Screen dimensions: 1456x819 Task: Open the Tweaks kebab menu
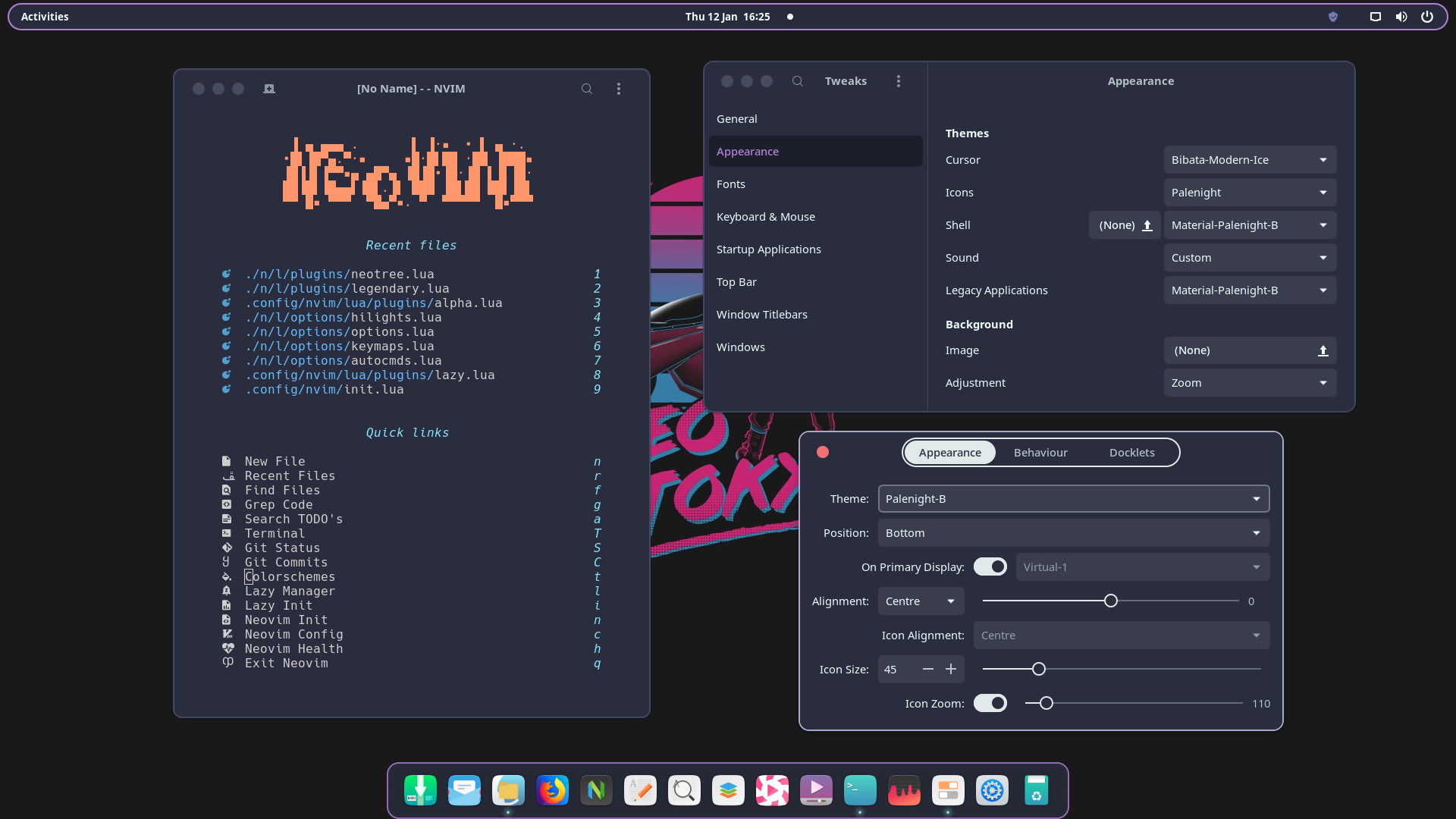[x=899, y=81]
